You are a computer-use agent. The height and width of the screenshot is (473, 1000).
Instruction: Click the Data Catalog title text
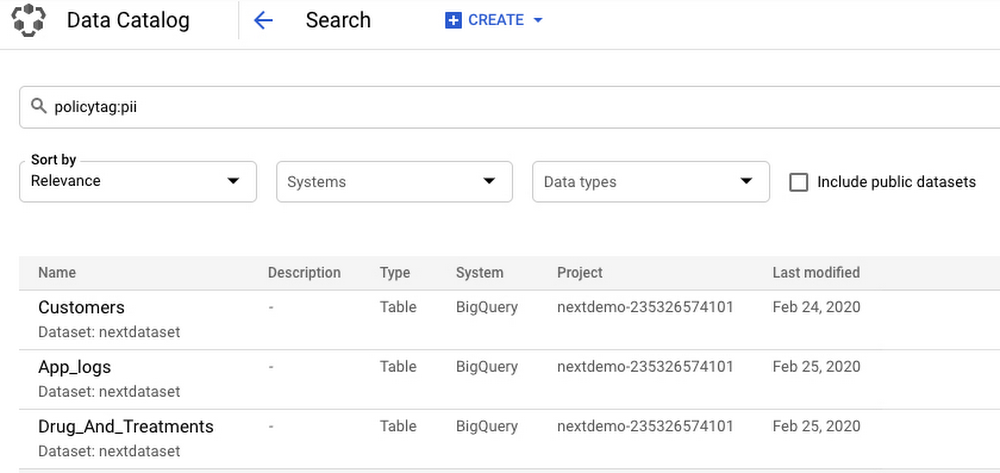128,20
